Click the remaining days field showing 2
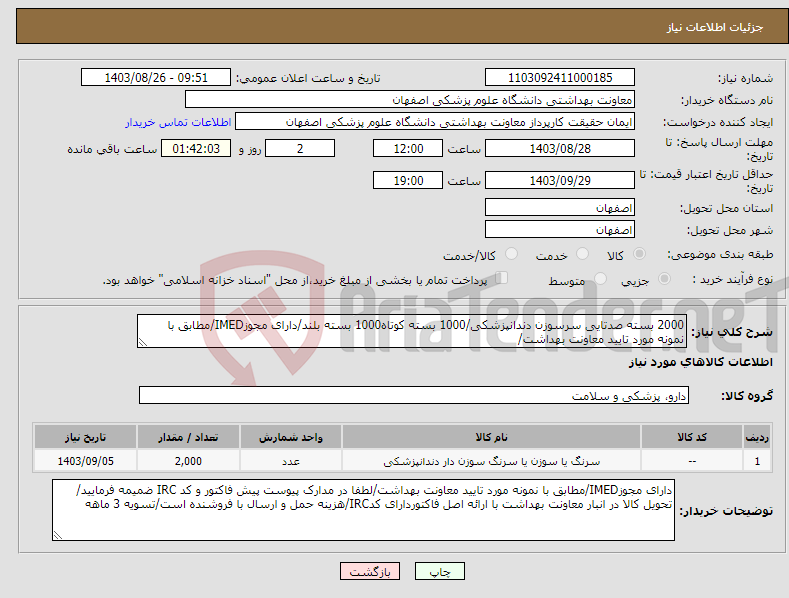 point(300,148)
